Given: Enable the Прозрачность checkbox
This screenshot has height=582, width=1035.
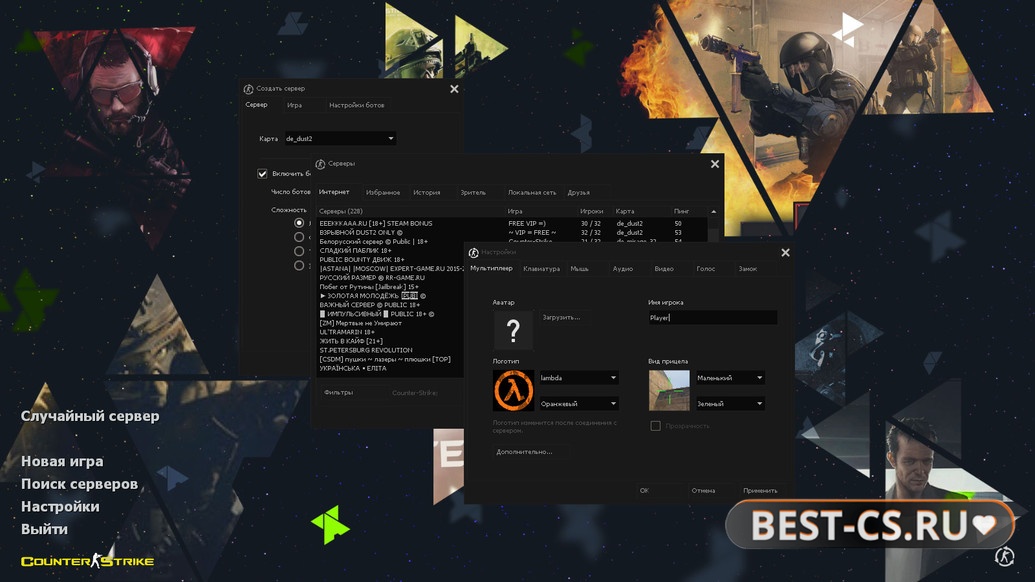Looking at the screenshot, I should pyautogui.click(x=655, y=426).
